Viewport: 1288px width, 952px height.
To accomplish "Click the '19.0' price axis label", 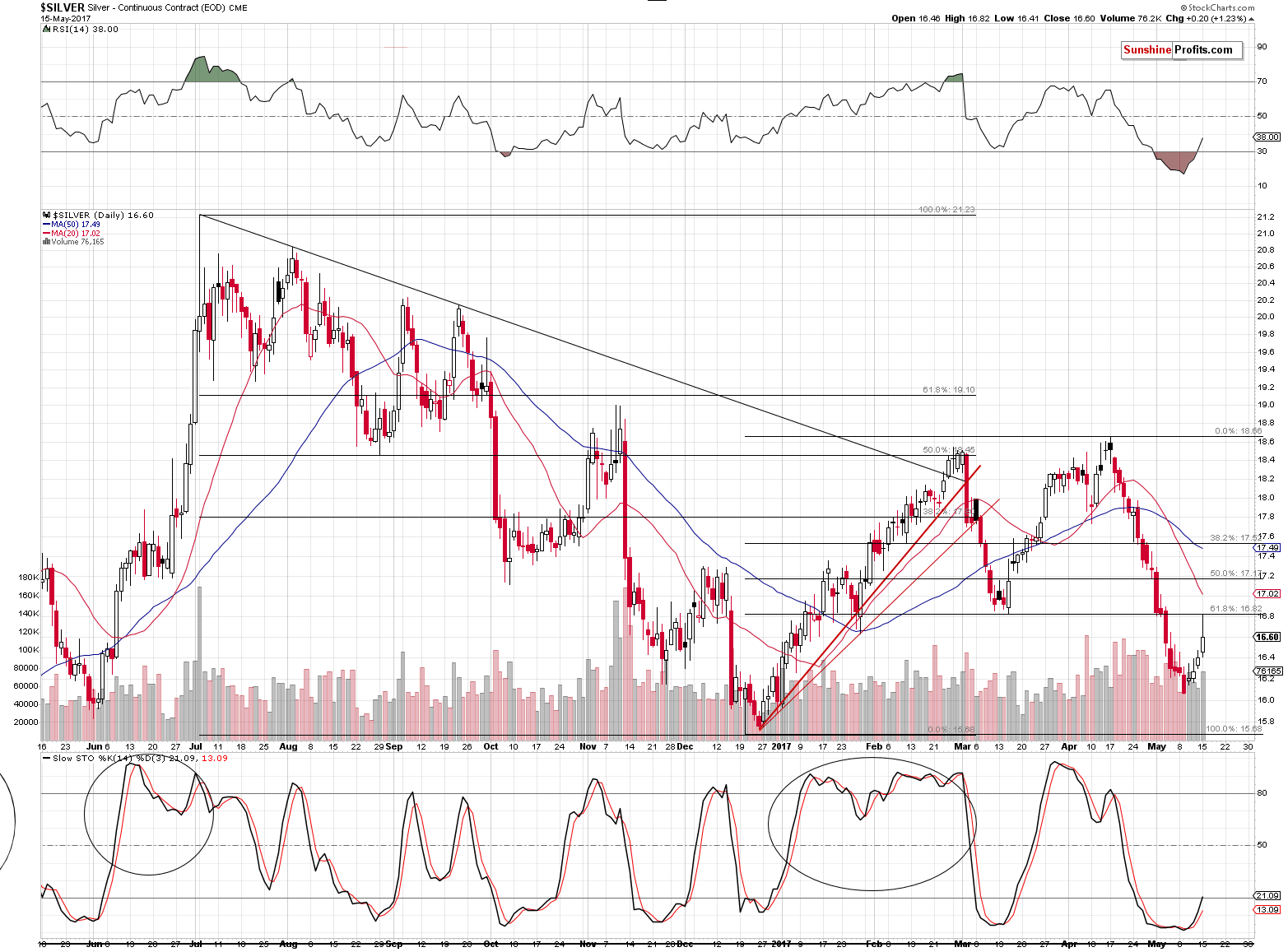I will 1266,405.
